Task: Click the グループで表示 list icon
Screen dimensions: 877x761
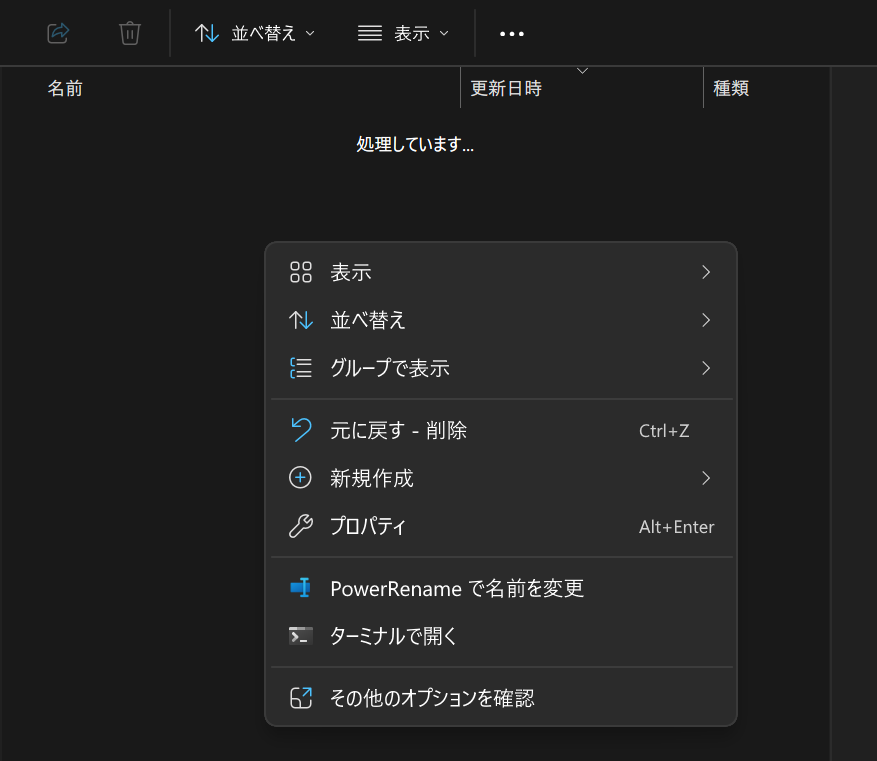Action: 300,369
